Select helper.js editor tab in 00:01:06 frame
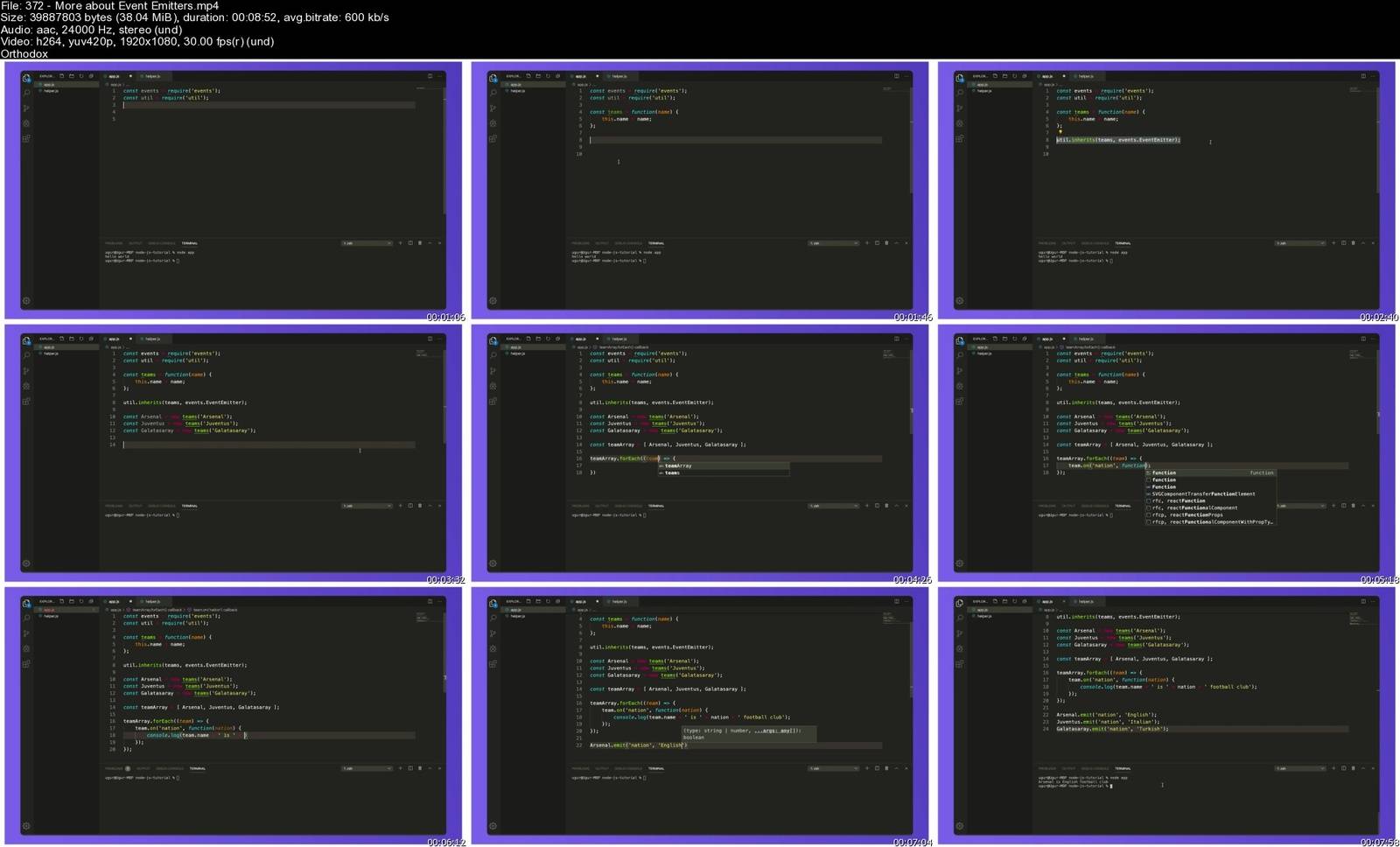Image resolution: width=1400 pixels, height=847 pixels. 152,76
